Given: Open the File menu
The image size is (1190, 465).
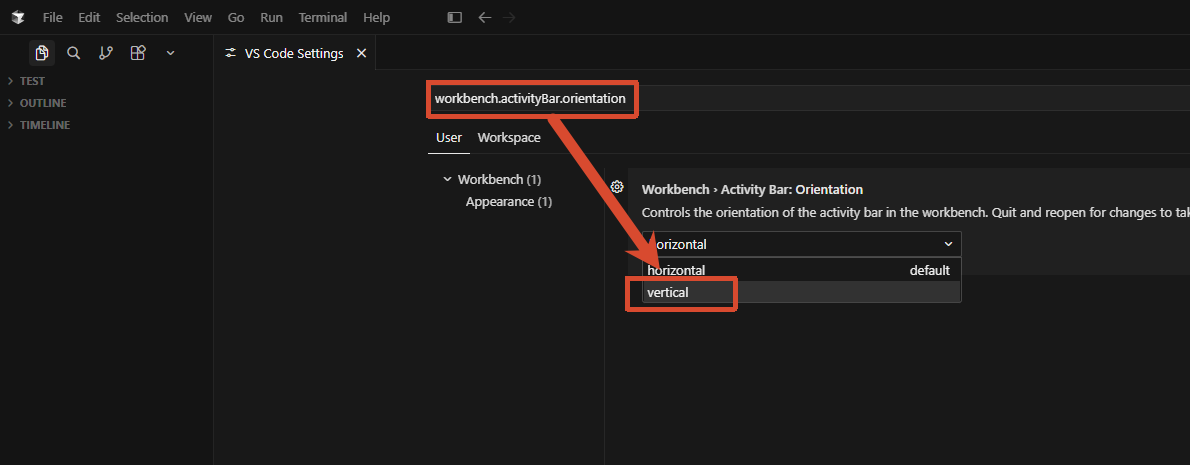Looking at the screenshot, I should coord(52,17).
